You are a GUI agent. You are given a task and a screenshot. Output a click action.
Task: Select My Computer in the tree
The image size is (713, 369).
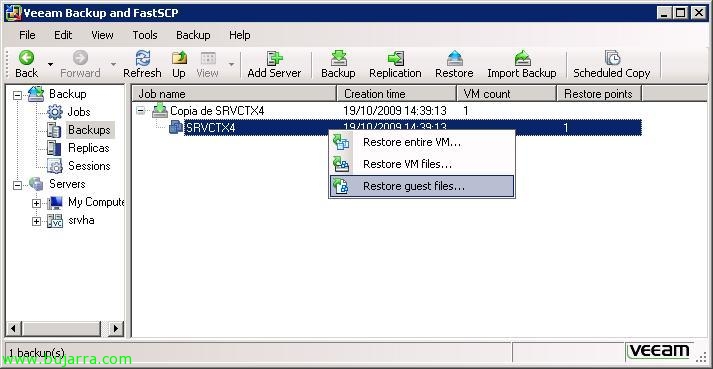tap(96, 202)
